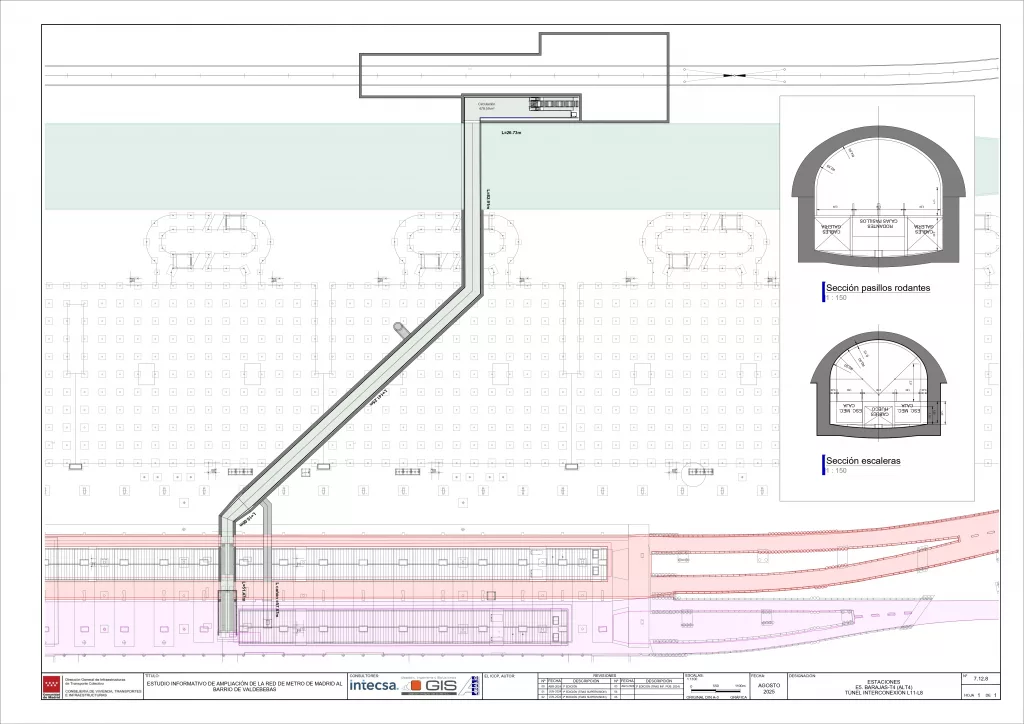1024x724 pixels.
Task: Click the stairs tunnel cross-section drawing
Action: click(x=878, y=395)
